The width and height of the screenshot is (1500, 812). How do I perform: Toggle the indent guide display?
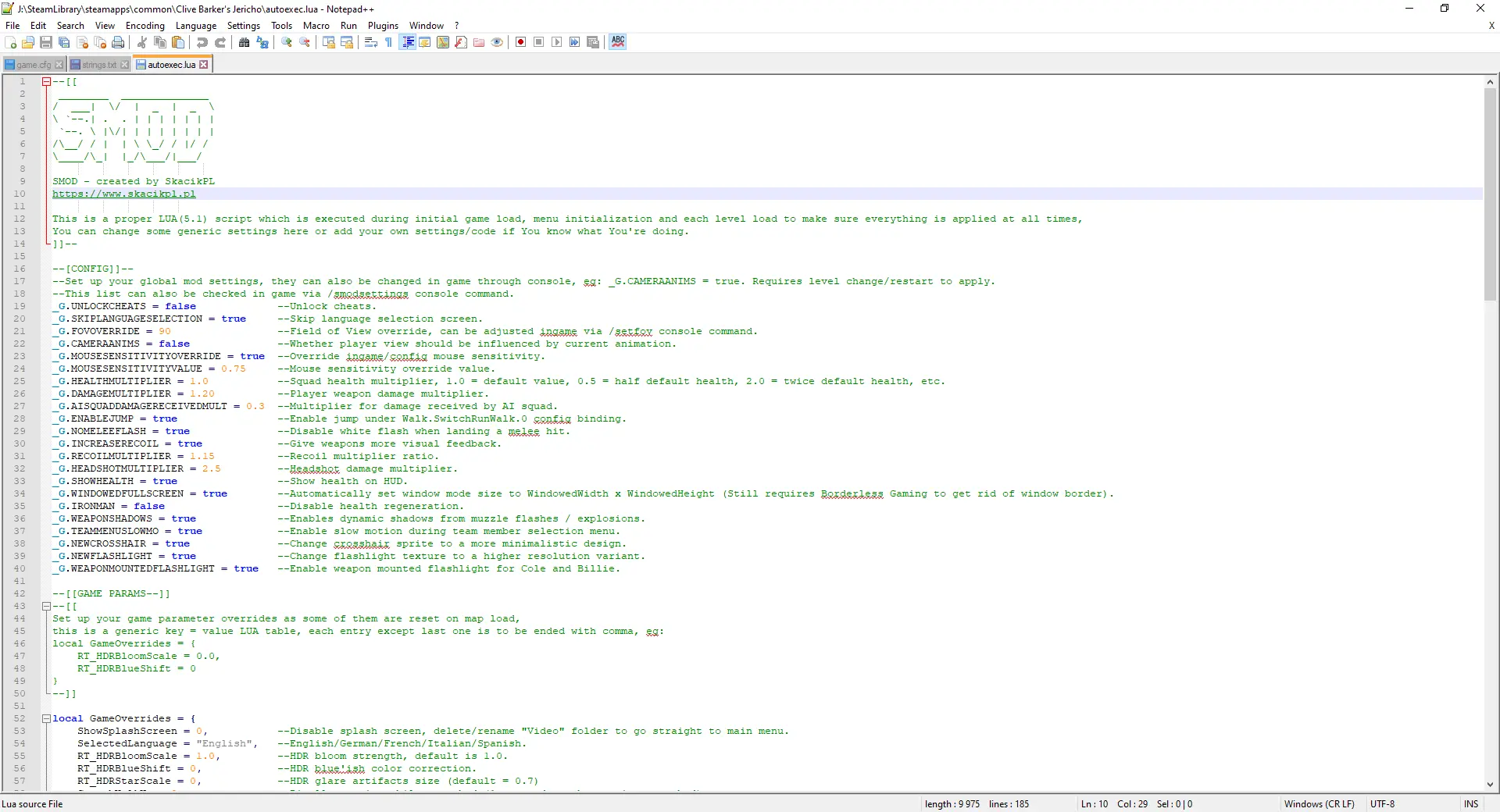coord(407,42)
